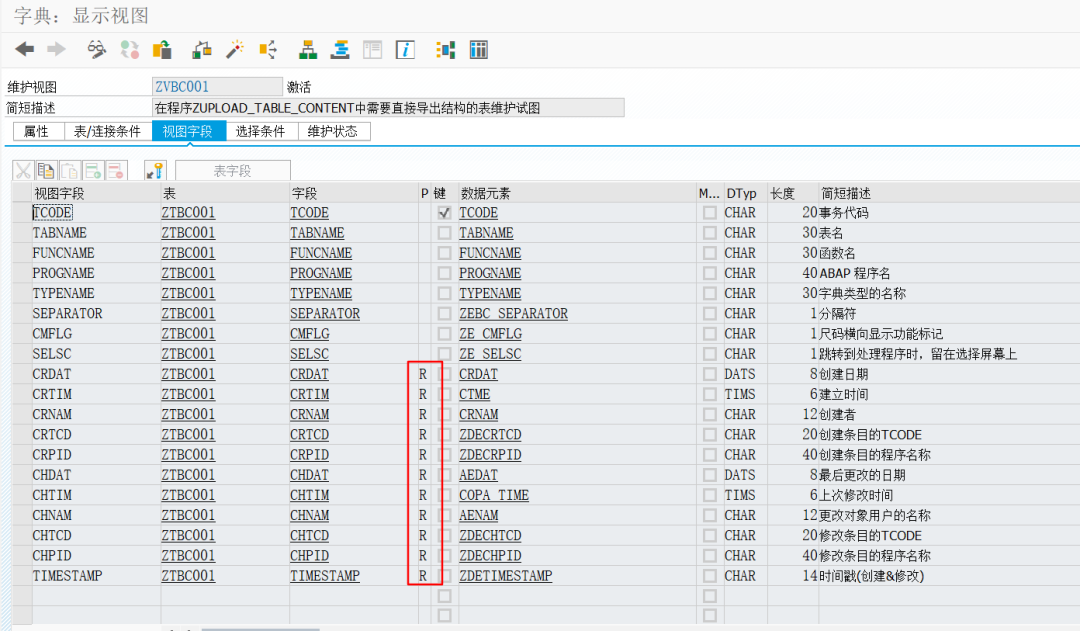
Task: Open the Other Object icon
Action: [162, 50]
